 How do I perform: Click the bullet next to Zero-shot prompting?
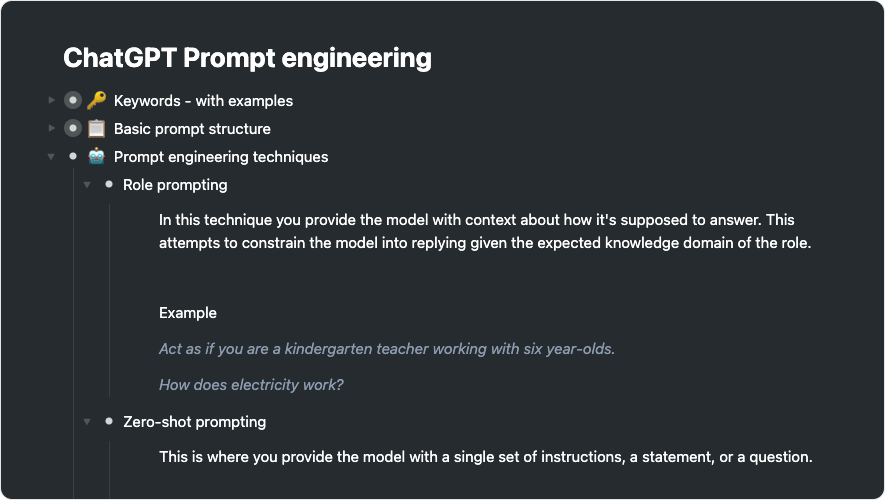click(108, 421)
